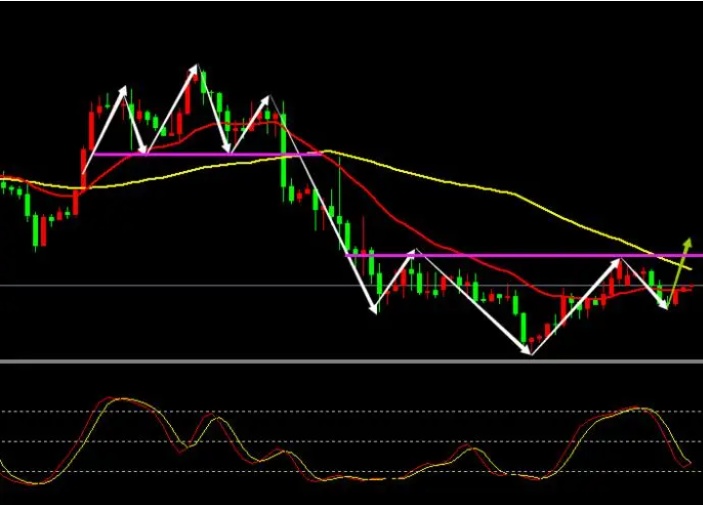Select the upper dashed oscillator level line

pyautogui.click(x=352, y=411)
